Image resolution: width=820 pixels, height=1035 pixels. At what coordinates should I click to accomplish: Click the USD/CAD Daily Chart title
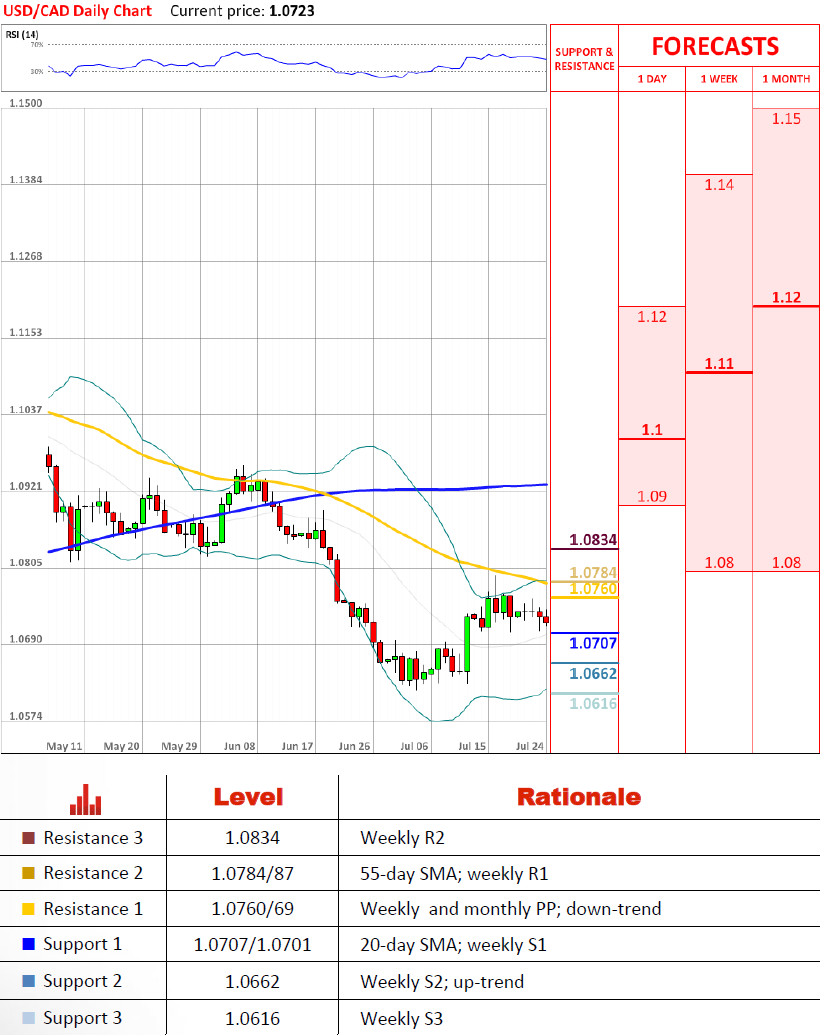pos(78,11)
